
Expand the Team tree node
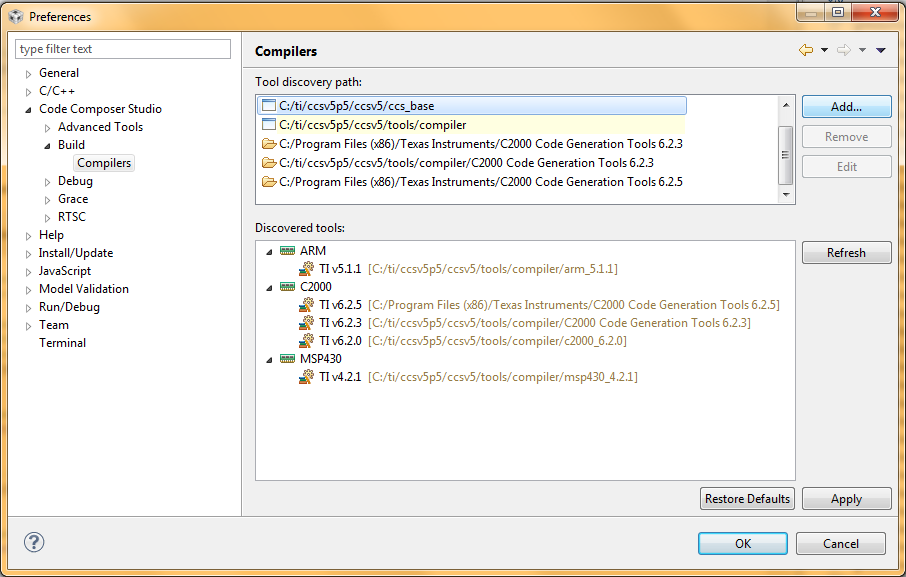[x=28, y=326]
